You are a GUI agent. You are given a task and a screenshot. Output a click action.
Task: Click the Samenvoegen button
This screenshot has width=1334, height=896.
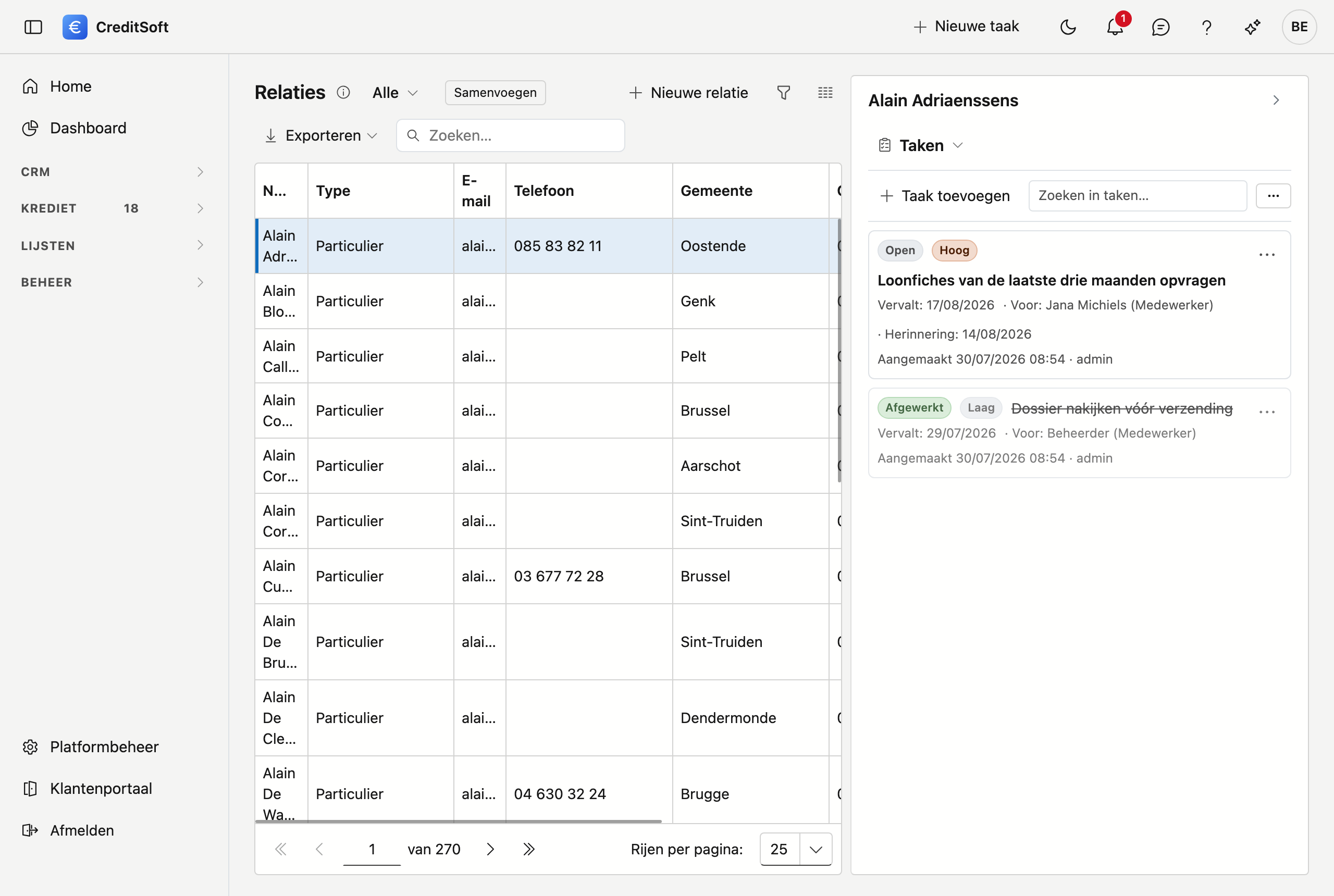click(495, 93)
